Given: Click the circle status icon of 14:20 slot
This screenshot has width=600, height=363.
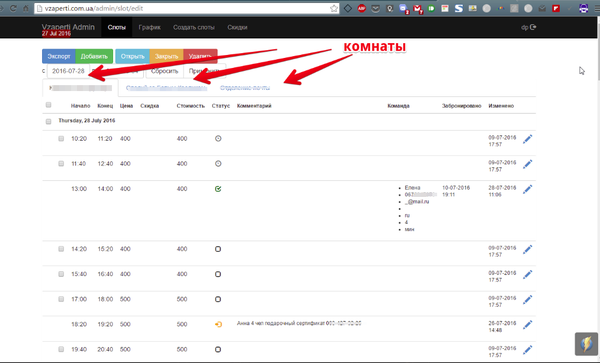Looking at the screenshot, I should (x=218, y=249).
